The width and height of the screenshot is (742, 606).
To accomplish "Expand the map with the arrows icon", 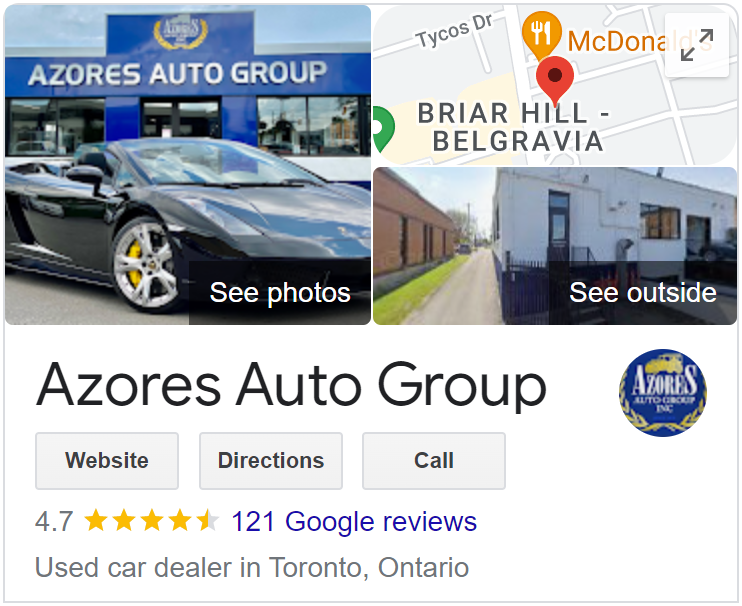I will pyautogui.click(x=697, y=45).
